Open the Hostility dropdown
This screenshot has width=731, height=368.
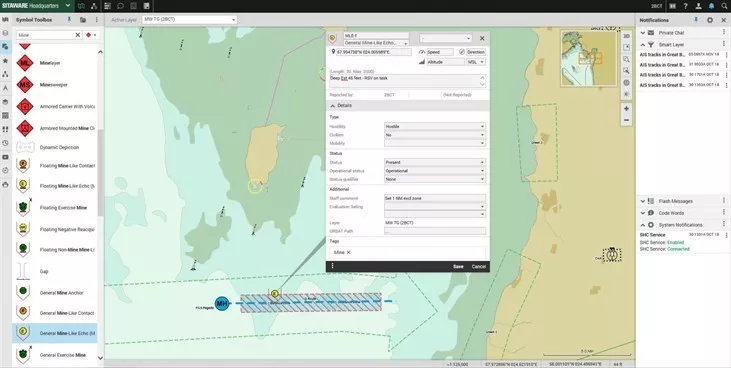click(x=434, y=126)
